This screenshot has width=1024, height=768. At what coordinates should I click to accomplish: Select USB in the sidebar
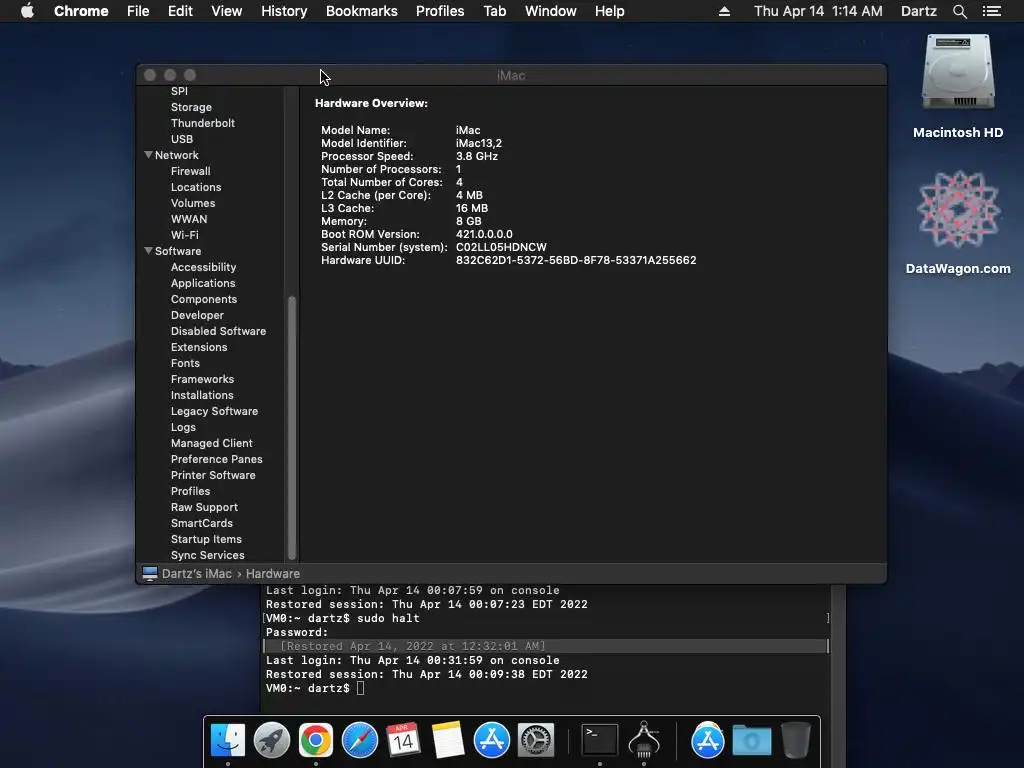[182, 139]
